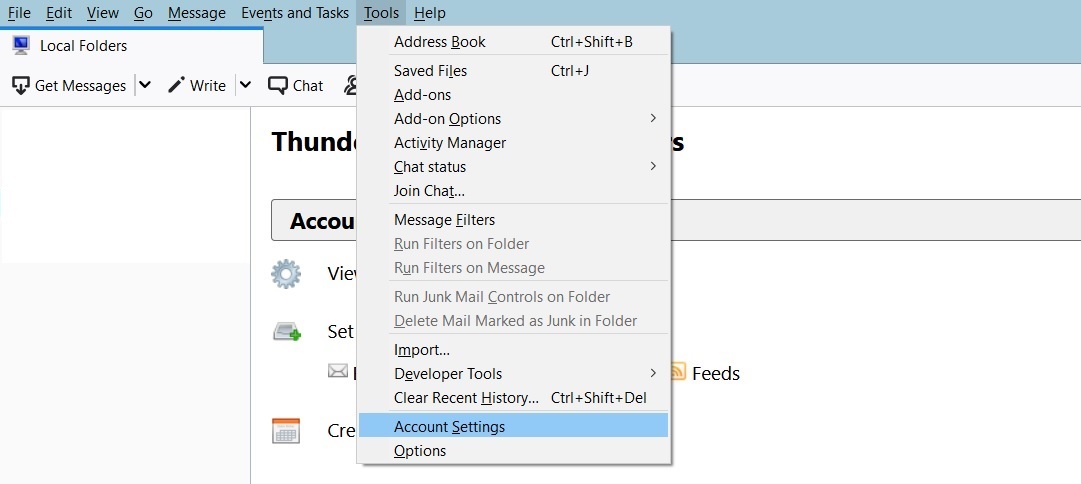Image resolution: width=1081 pixels, height=484 pixels.
Task: Click the email envelope icon
Action: point(338,372)
